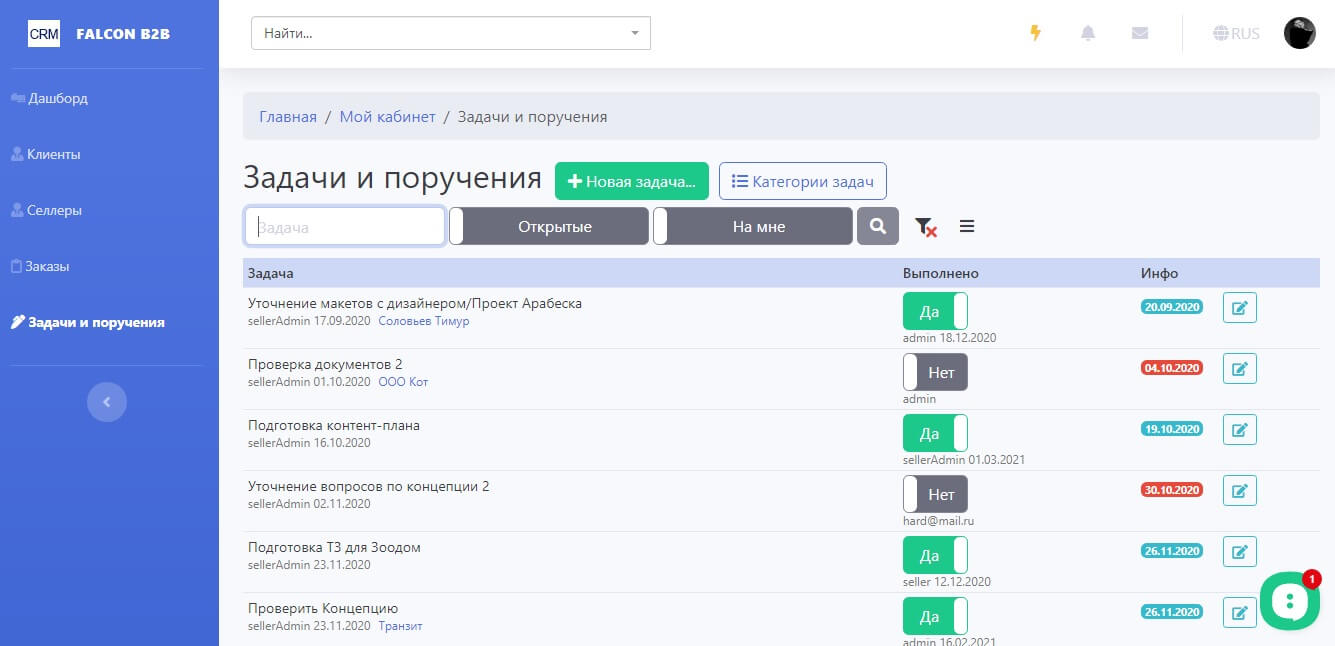1335x646 pixels.
Task: Open Соловьев Тимур client link
Action: click(424, 321)
